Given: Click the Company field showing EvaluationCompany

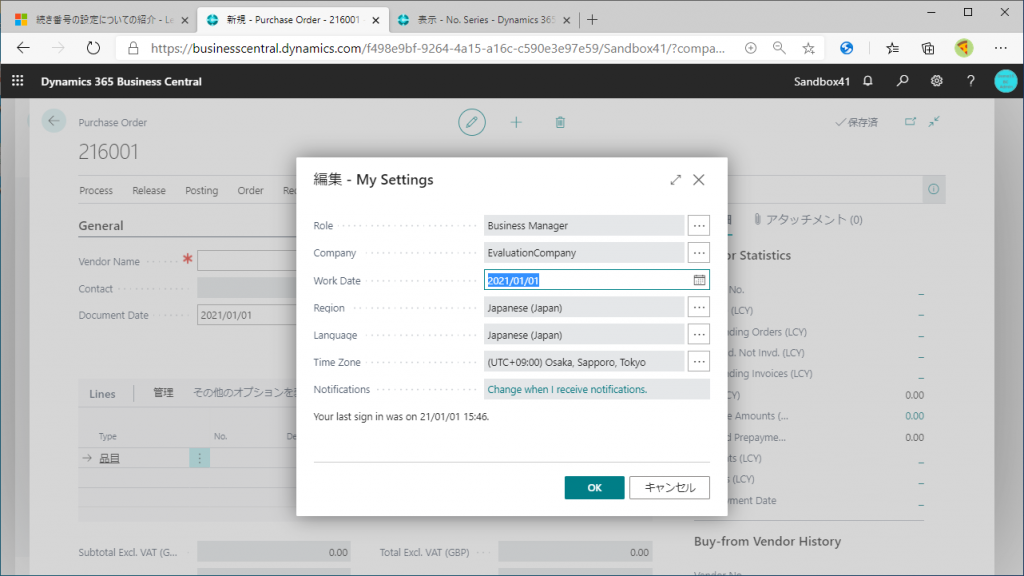Looking at the screenshot, I should coord(584,253).
